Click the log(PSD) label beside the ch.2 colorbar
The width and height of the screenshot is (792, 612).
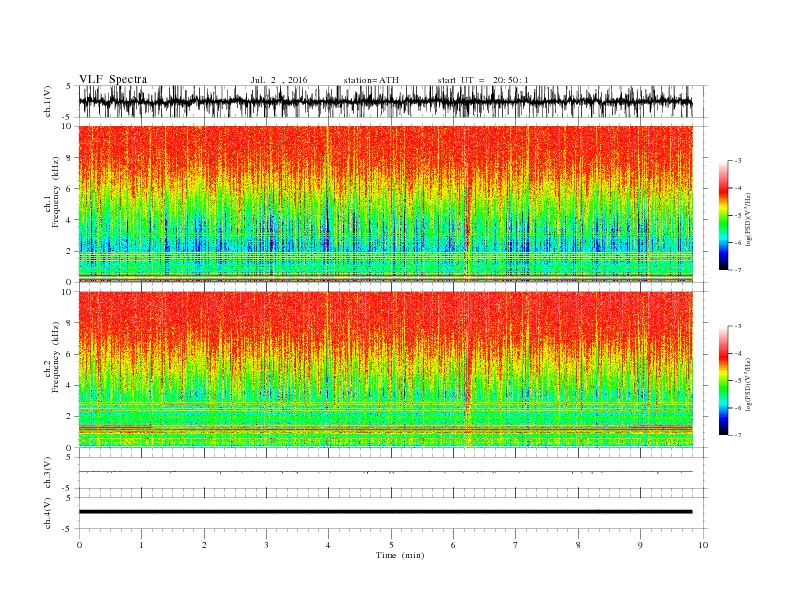[749, 384]
